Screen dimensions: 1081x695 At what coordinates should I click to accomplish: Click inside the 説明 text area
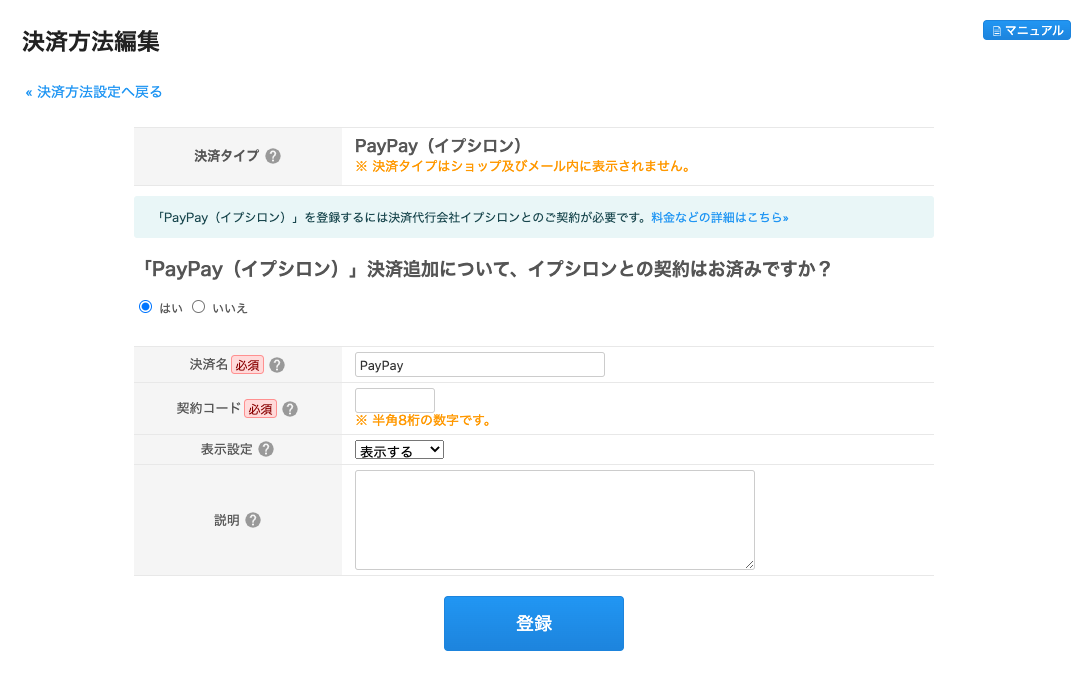(x=555, y=520)
